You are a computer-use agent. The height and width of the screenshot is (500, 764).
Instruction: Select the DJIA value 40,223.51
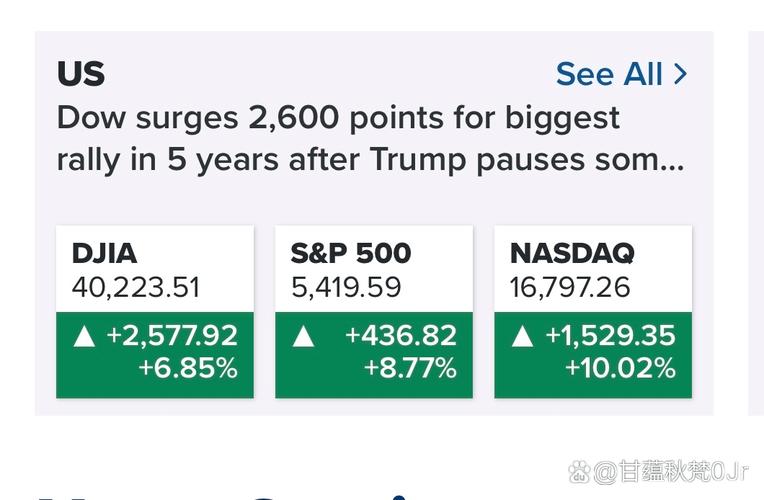point(136,288)
